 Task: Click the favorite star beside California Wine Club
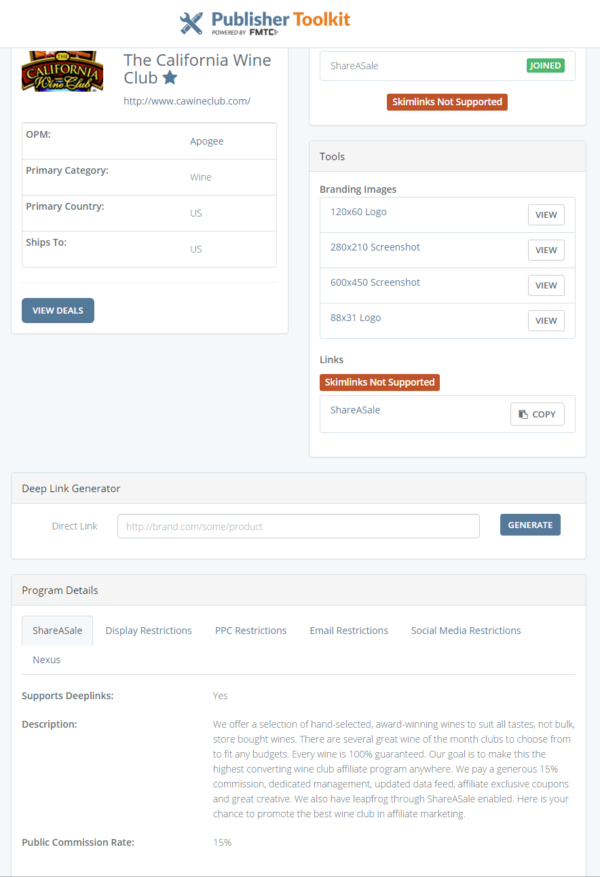coord(170,78)
